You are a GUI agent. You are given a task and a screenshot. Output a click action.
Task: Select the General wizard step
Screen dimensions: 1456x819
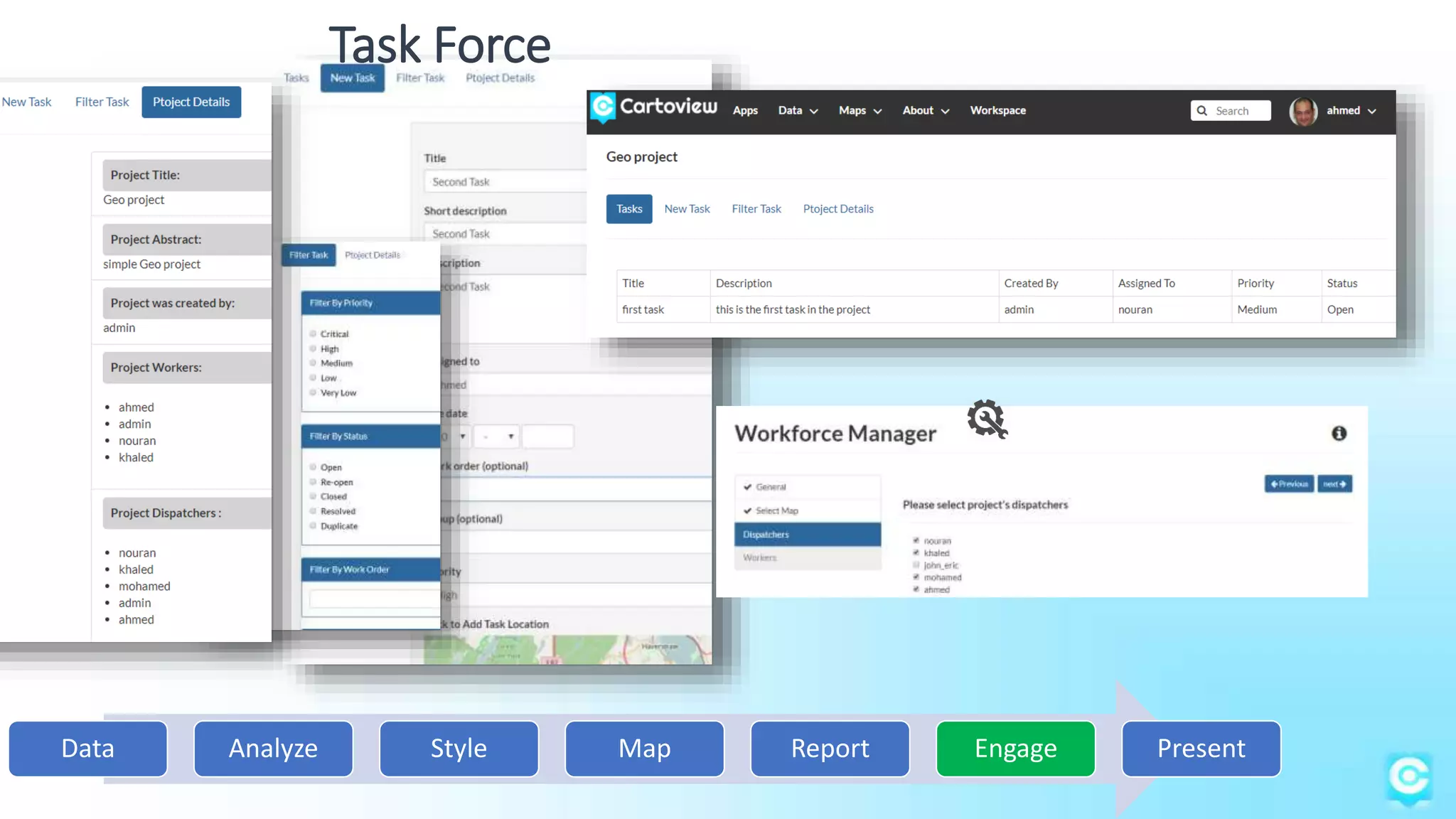point(808,487)
